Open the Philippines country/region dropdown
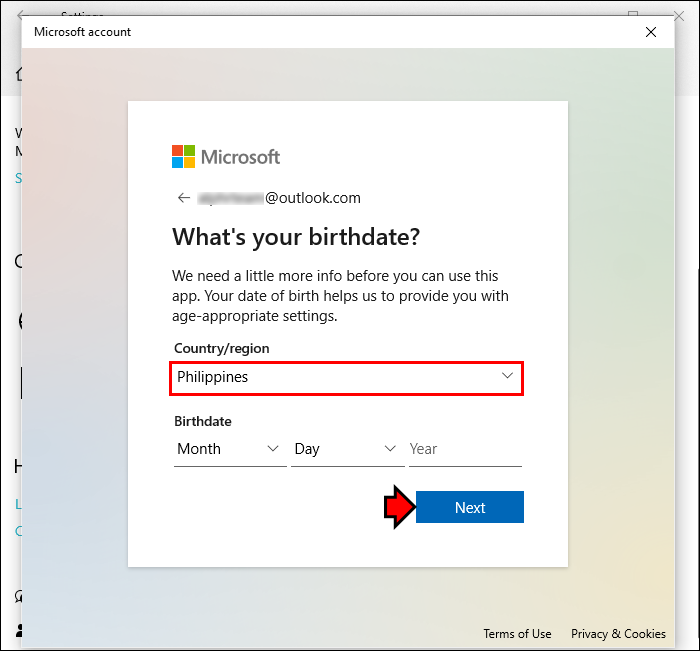 click(x=346, y=378)
